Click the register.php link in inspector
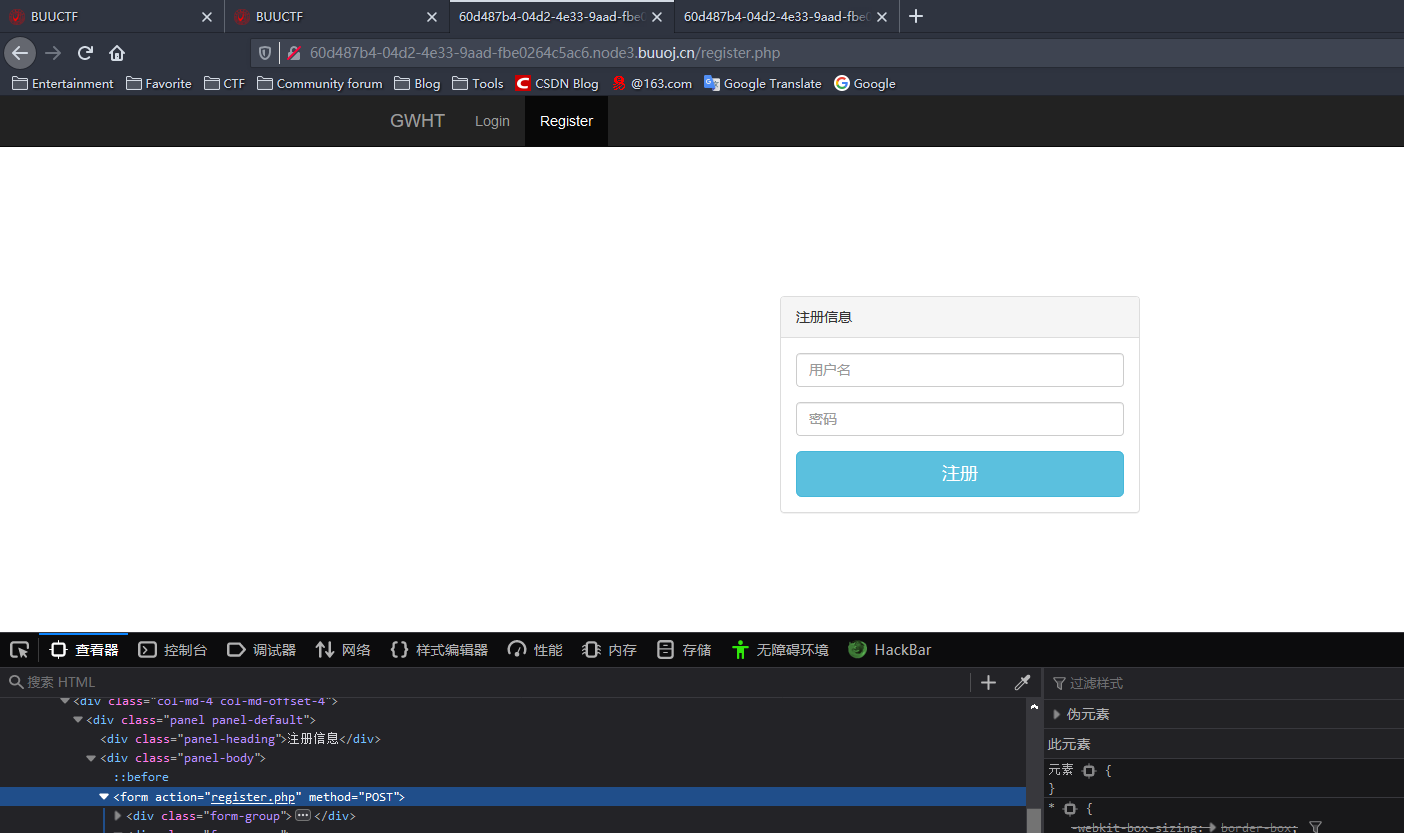The image size is (1404, 833). point(253,796)
